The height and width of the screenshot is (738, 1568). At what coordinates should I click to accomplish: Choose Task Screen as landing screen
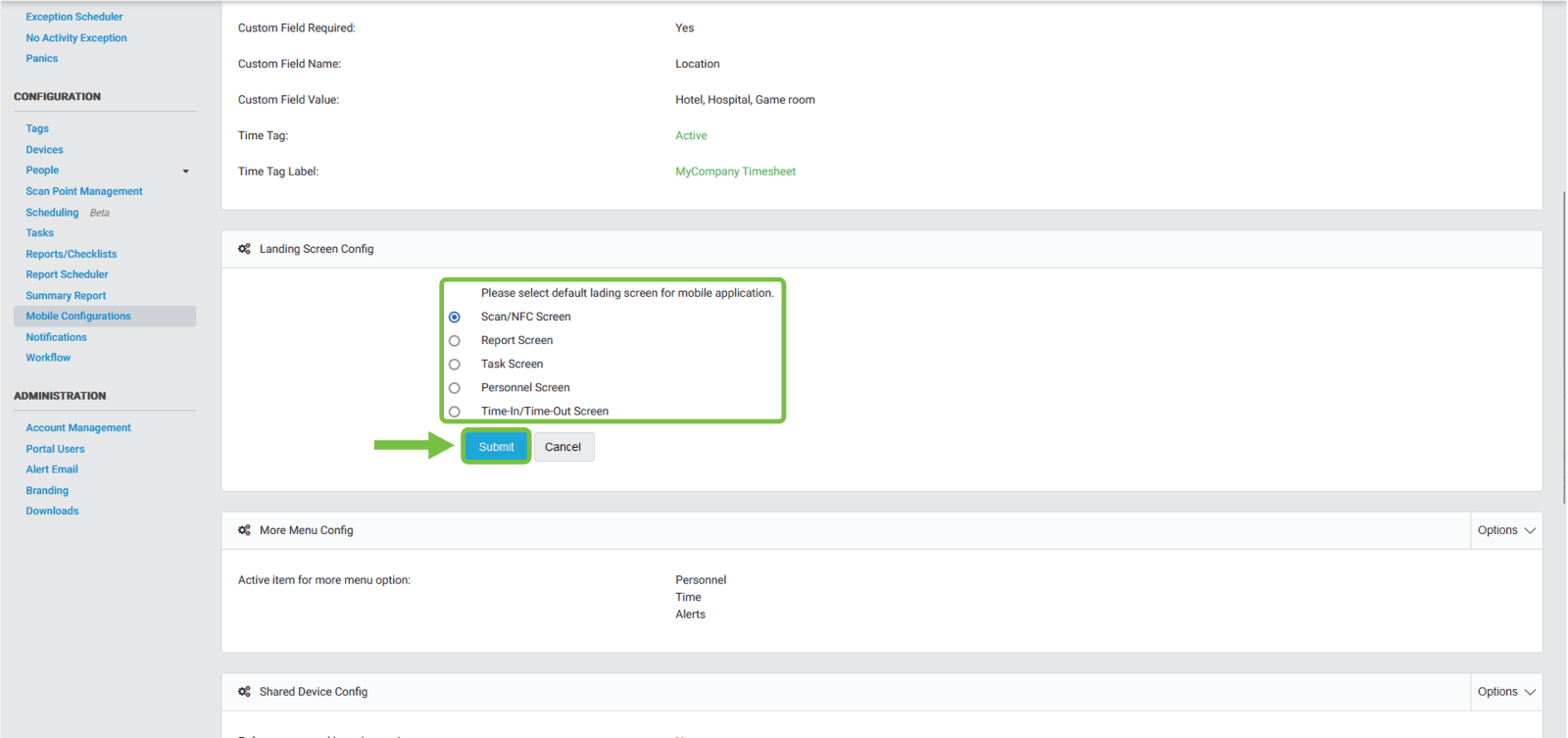pos(455,365)
